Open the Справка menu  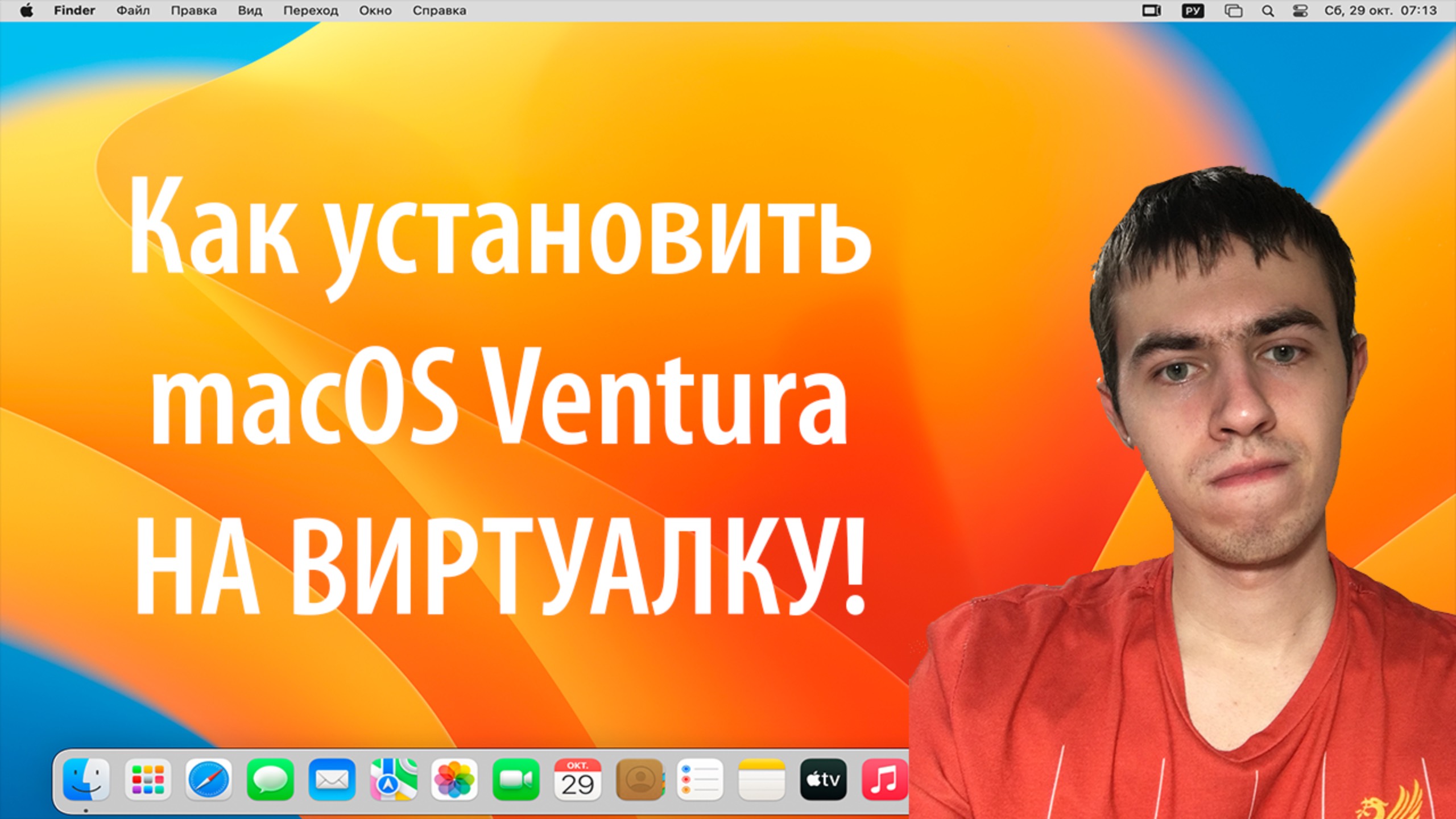441,10
